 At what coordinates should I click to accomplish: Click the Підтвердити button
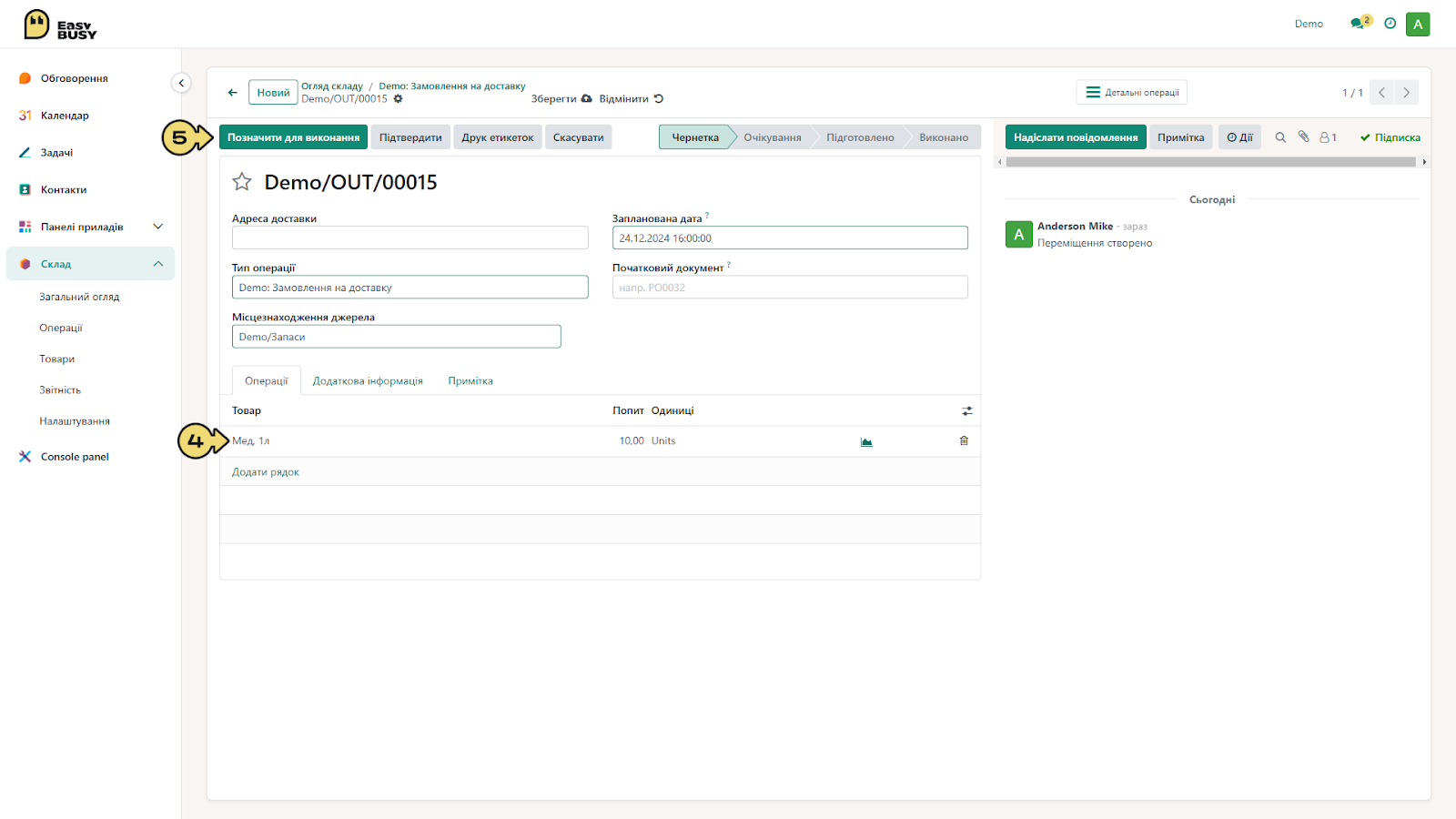[410, 137]
